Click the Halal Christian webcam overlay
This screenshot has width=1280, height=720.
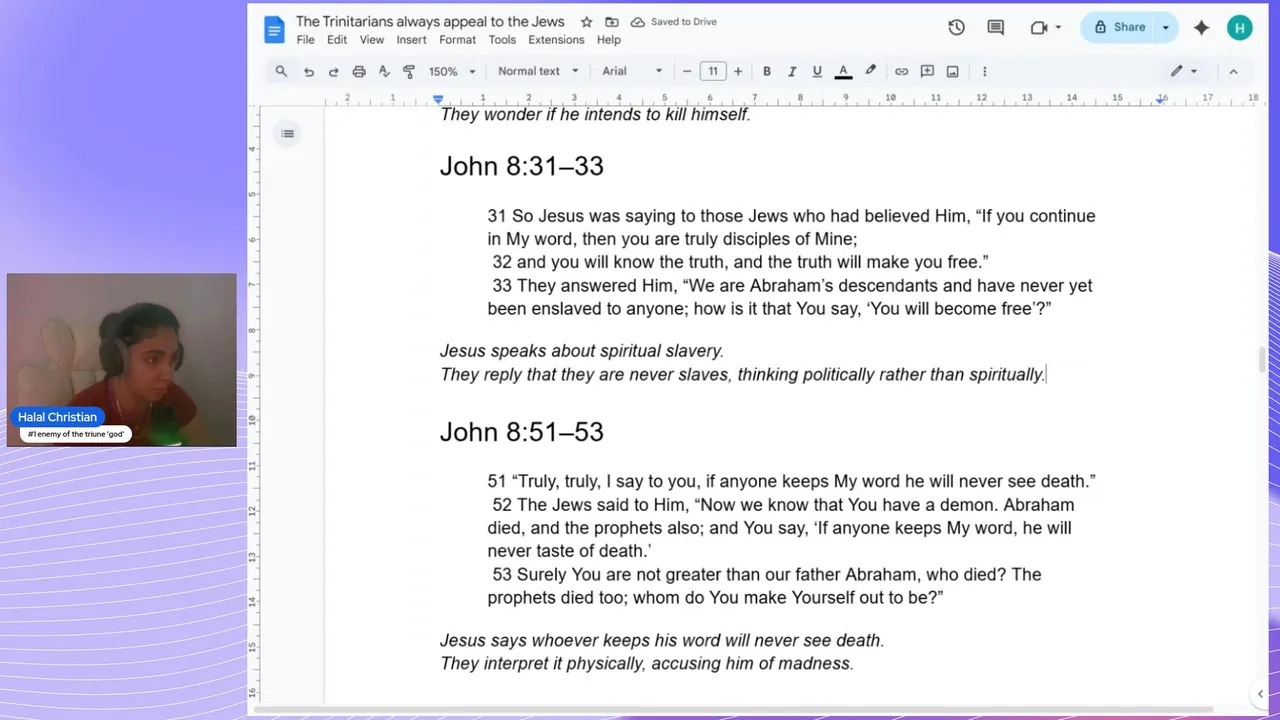click(122, 360)
